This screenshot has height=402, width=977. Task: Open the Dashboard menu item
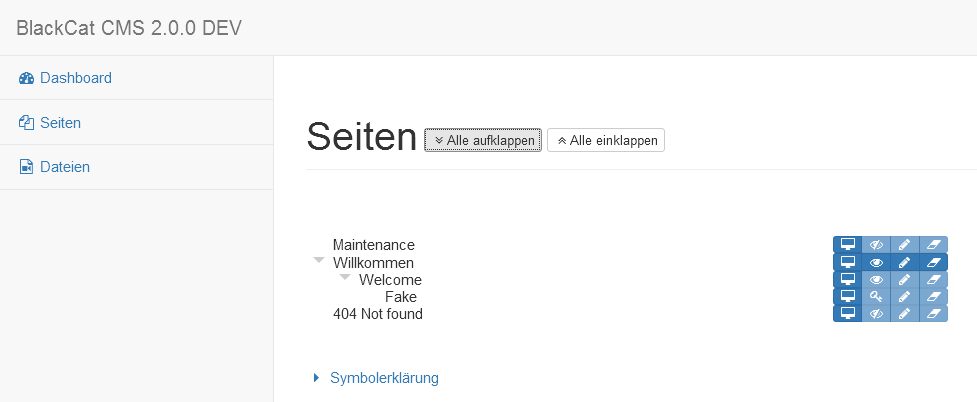[x=75, y=78]
